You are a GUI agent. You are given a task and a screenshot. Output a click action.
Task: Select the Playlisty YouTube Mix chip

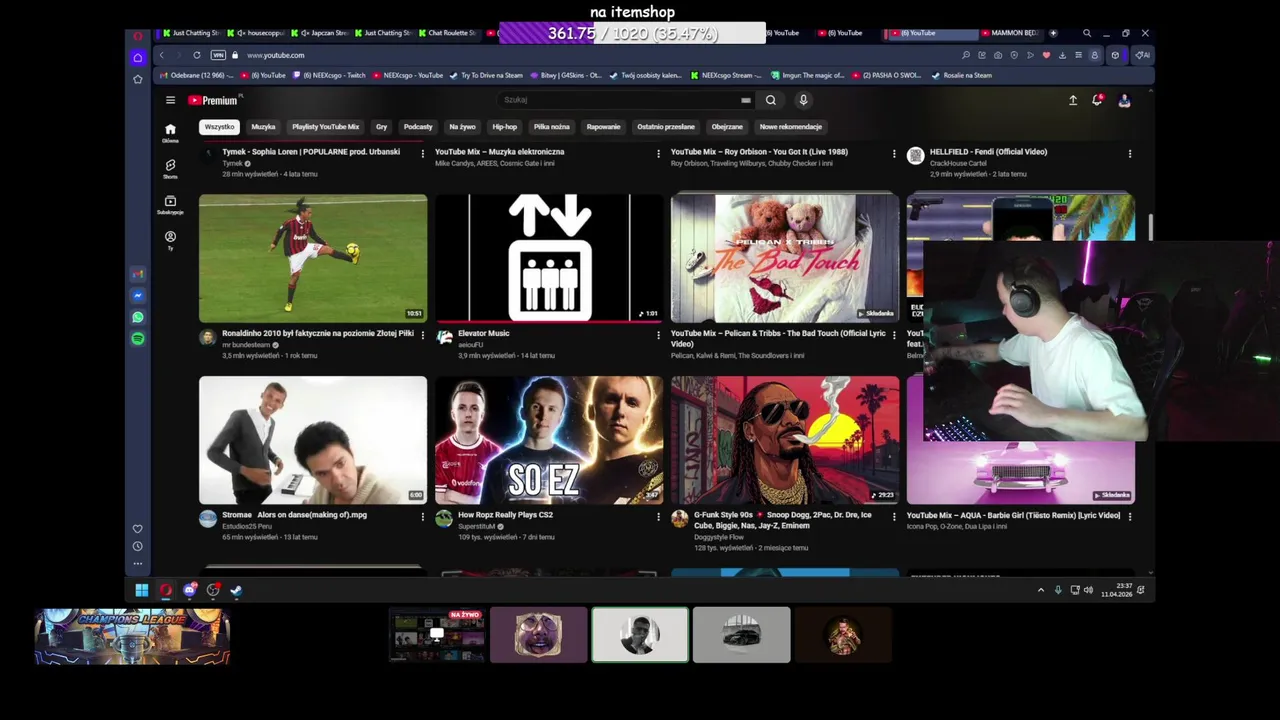[x=325, y=127]
